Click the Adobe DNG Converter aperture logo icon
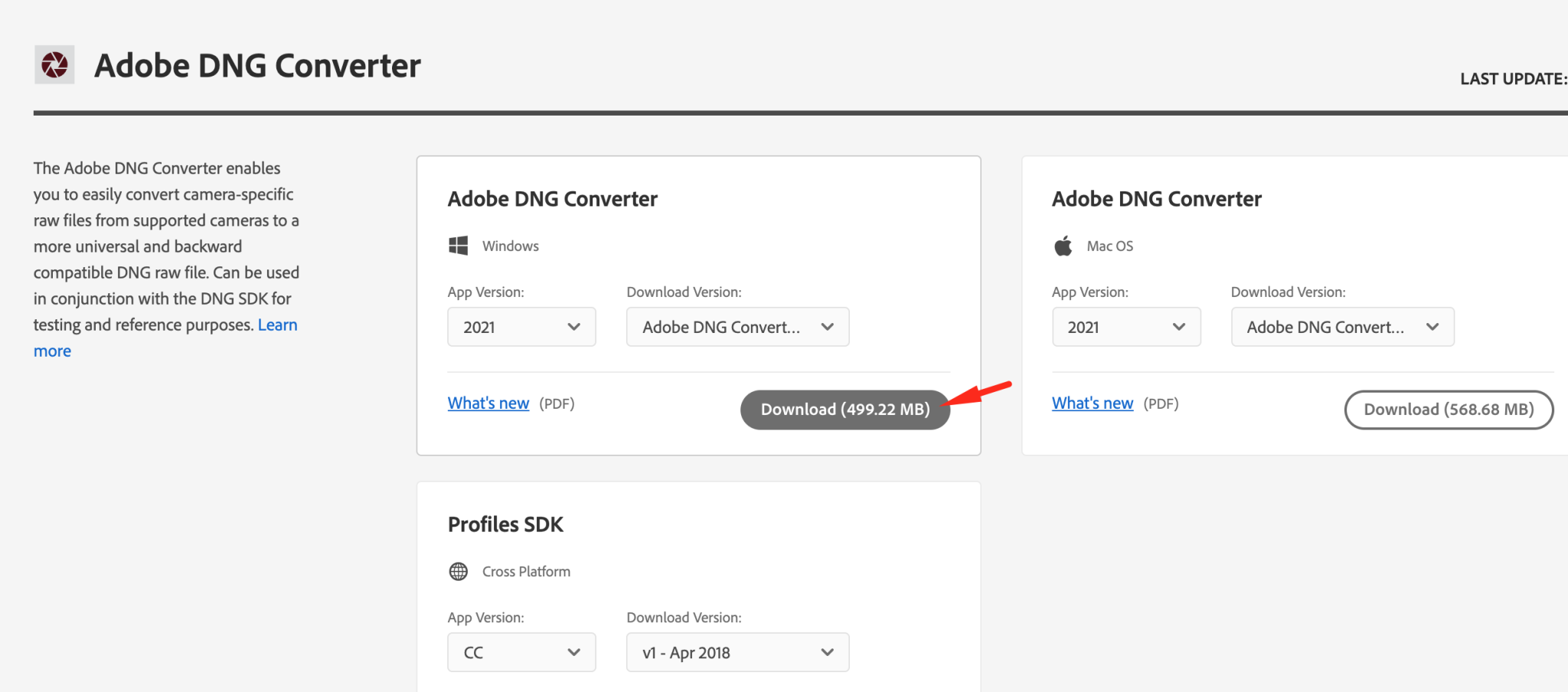This screenshot has height=692, width=1568. coord(54,64)
